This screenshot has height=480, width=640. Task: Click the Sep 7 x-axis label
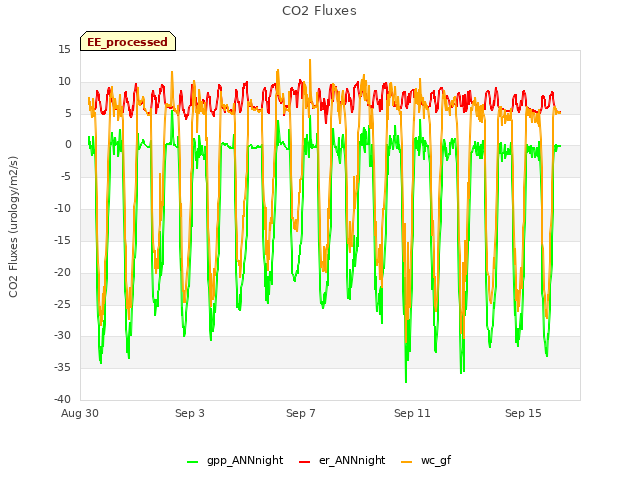click(301, 413)
